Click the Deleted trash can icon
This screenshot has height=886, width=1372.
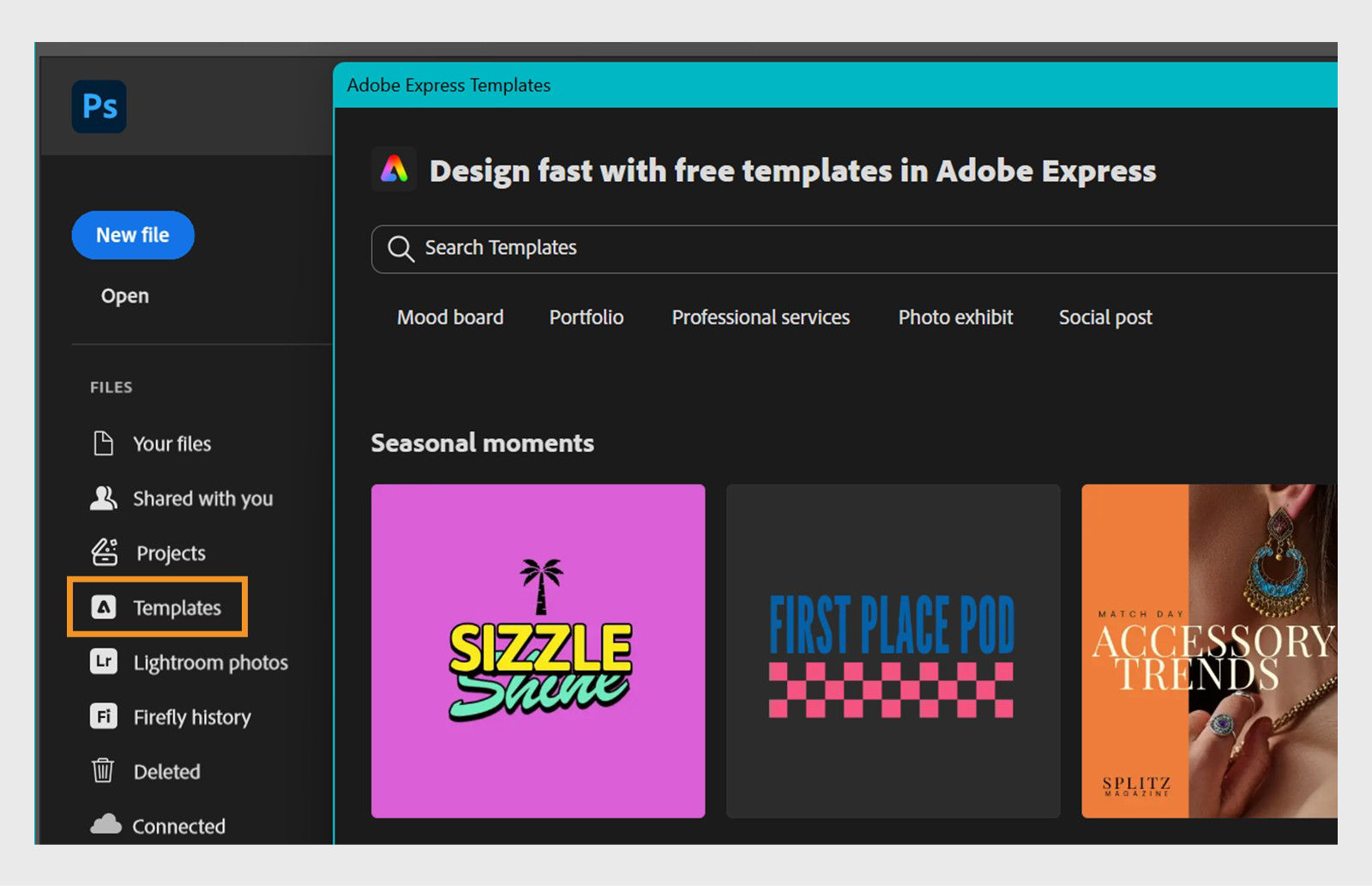(x=103, y=770)
